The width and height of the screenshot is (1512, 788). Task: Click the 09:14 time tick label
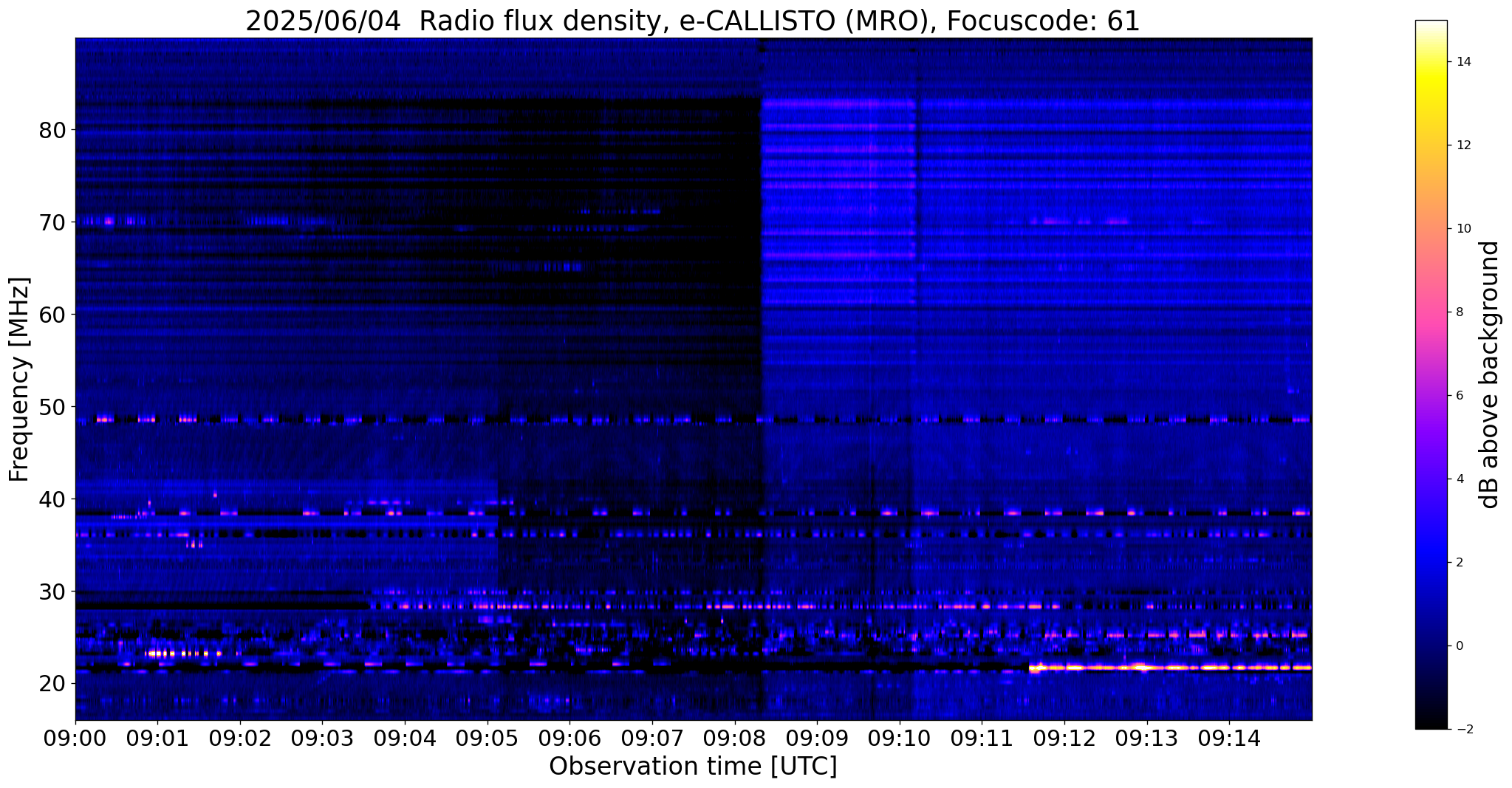pyautogui.click(x=1229, y=739)
